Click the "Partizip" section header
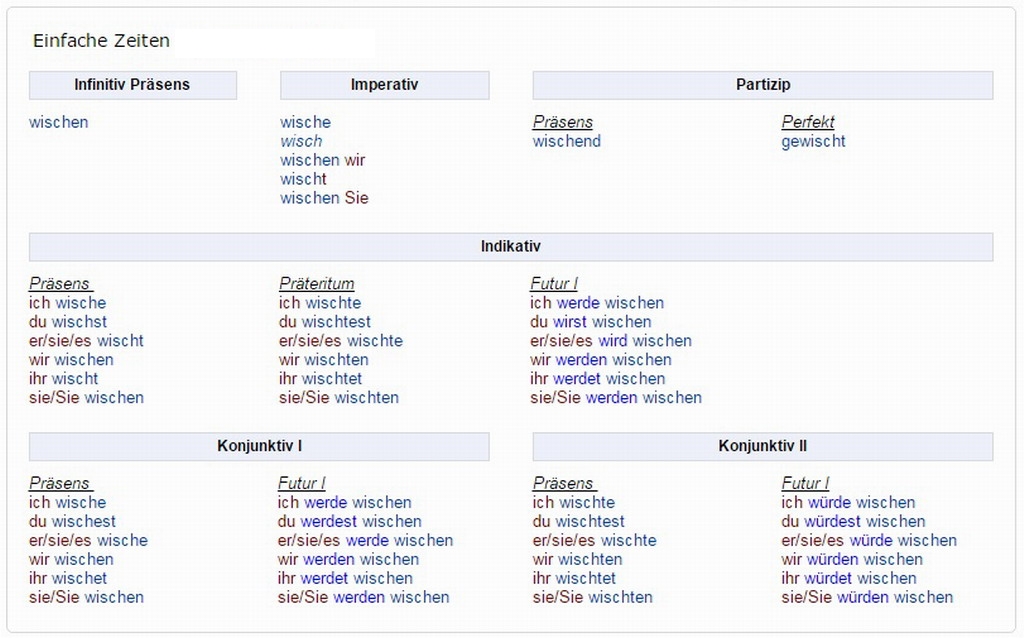The width and height of the screenshot is (1024, 638). tap(762, 85)
